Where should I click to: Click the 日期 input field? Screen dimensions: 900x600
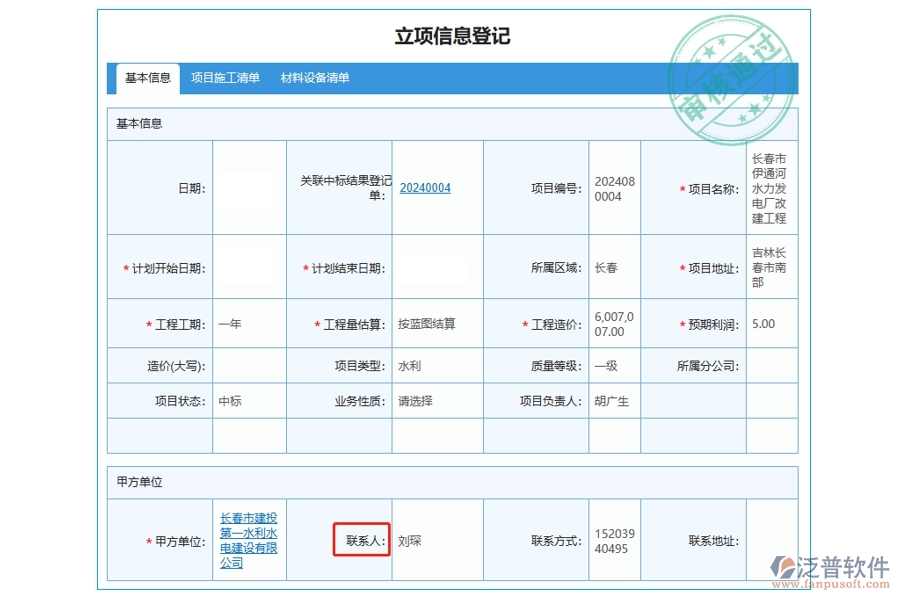pyautogui.click(x=248, y=187)
